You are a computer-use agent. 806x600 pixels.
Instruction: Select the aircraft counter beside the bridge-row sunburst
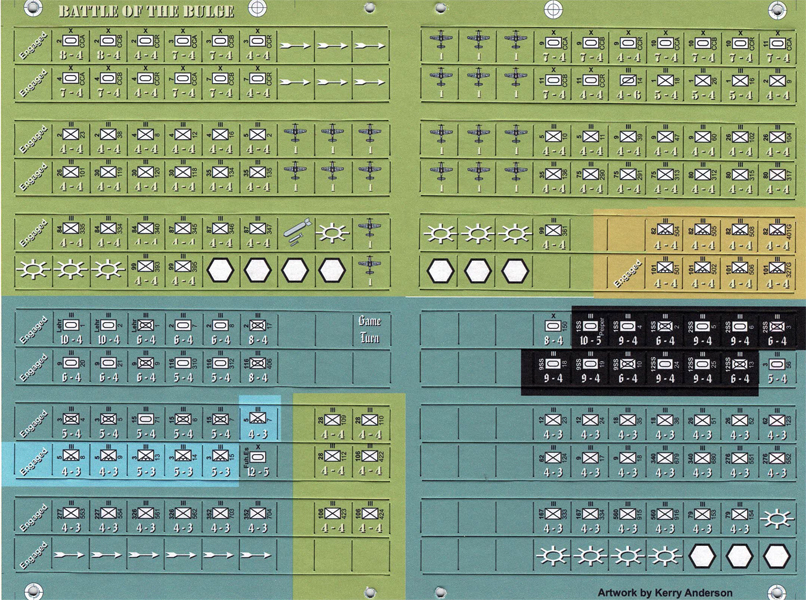[x=370, y=232]
